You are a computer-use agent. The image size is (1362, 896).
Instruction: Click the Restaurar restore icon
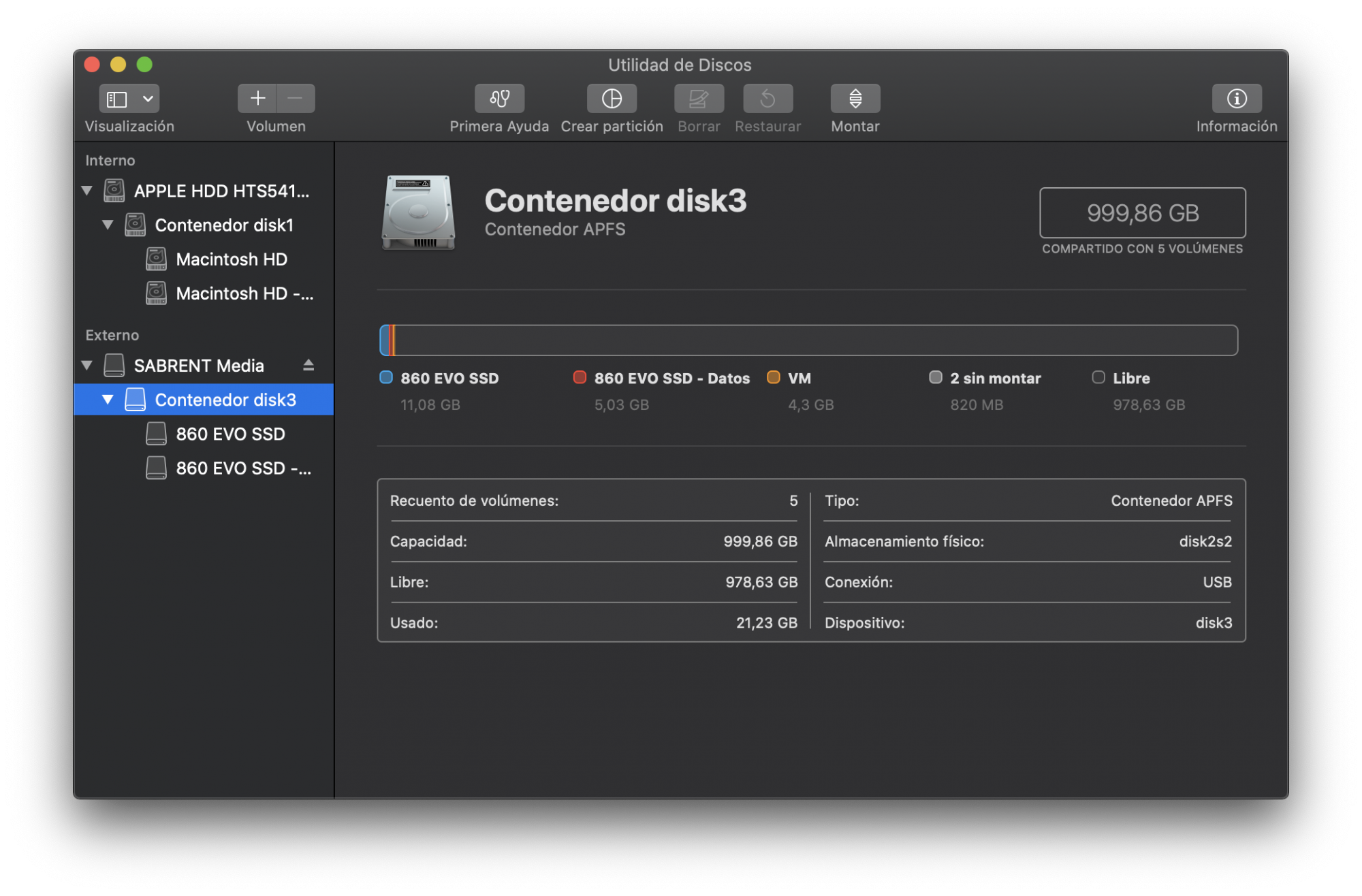pyautogui.click(x=767, y=99)
